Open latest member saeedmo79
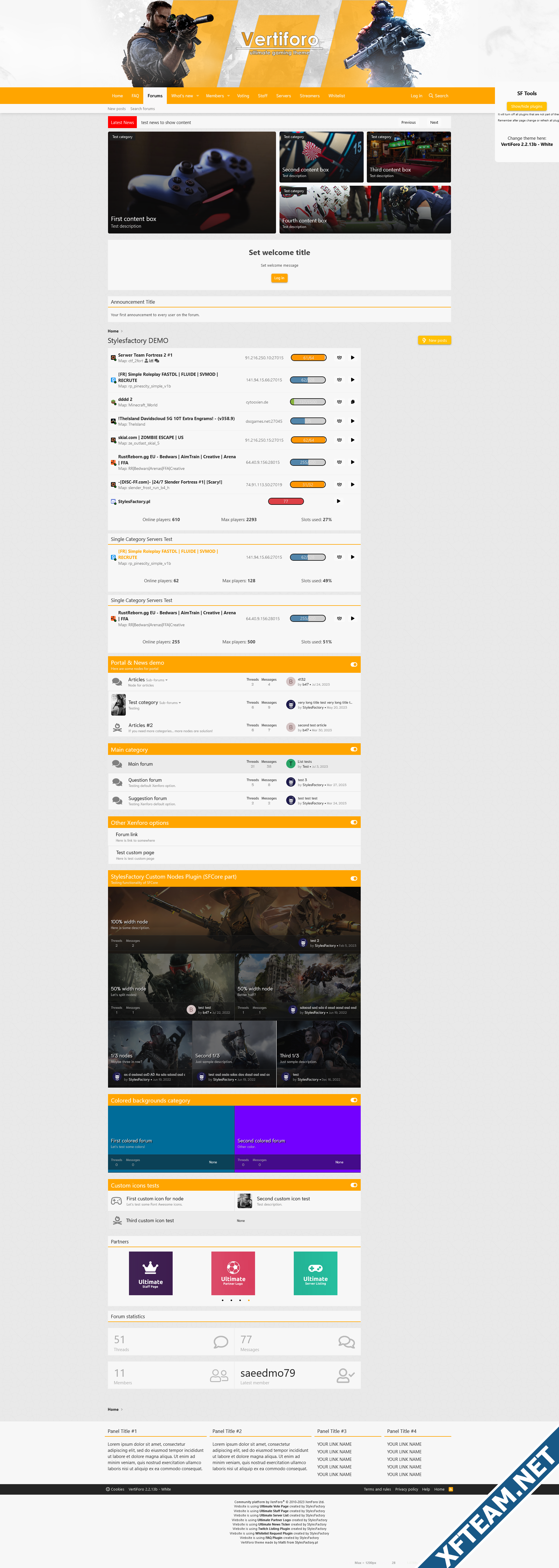This screenshot has height=1568, width=559. coord(268,1373)
